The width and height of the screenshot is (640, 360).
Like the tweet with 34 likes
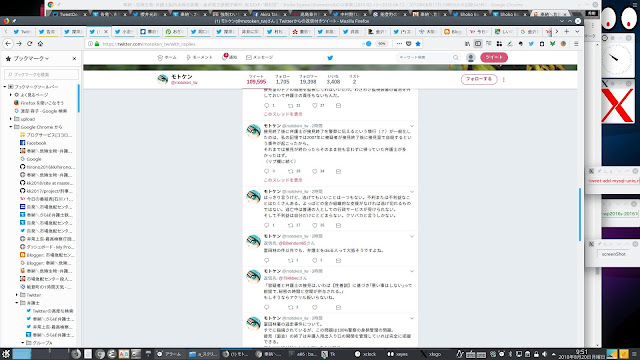click(x=315, y=171)
